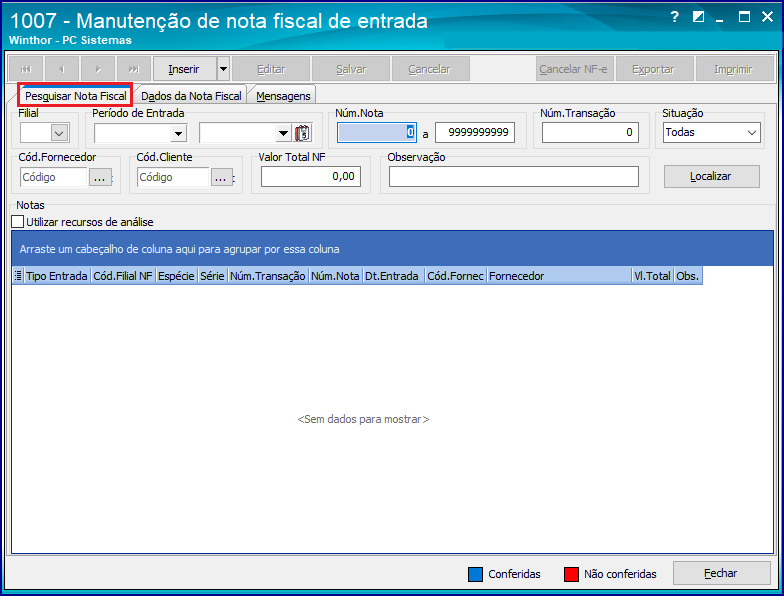Go to next record arrow icon

[98, 69]
